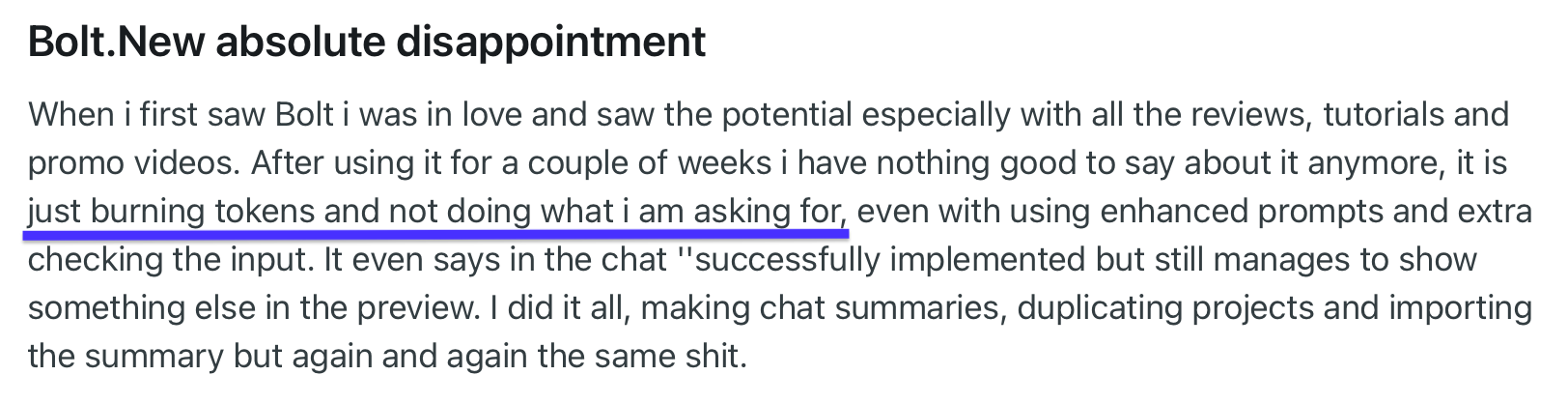
Task: Click the word "preview" in the paragraph
Action: point(423,308)
